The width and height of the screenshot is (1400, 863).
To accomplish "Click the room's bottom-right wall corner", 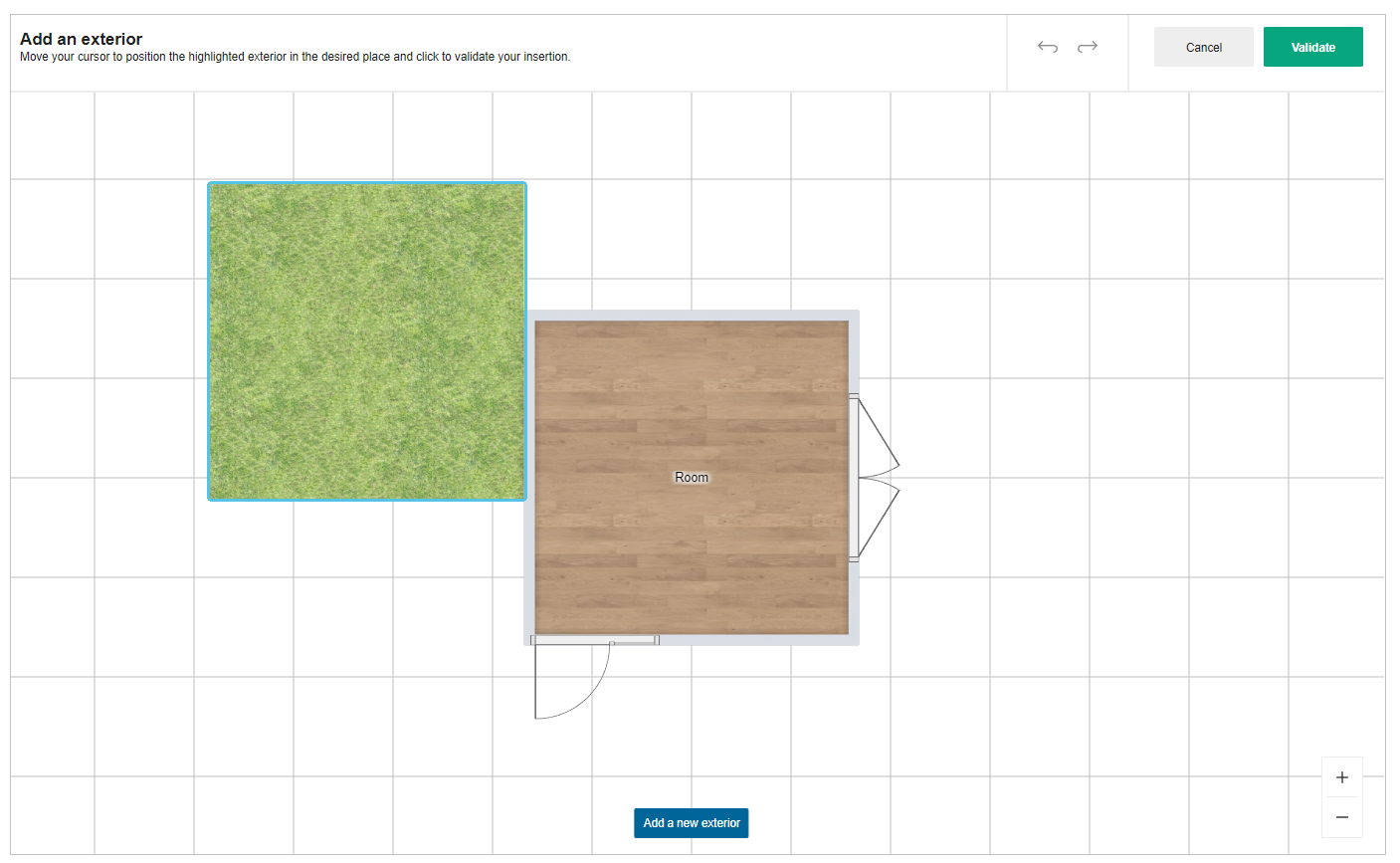I will coord(854,639).
